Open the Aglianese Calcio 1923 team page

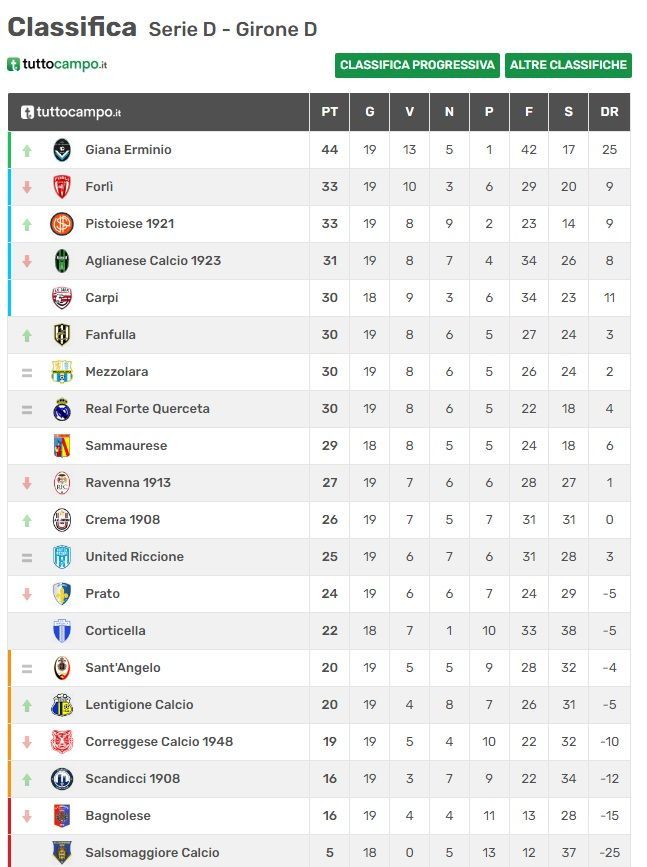(x=153, y=260)
